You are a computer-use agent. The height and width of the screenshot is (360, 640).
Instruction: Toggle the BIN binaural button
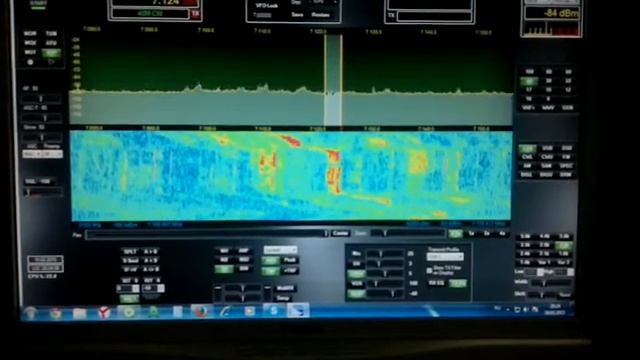(x=244, y=269)
